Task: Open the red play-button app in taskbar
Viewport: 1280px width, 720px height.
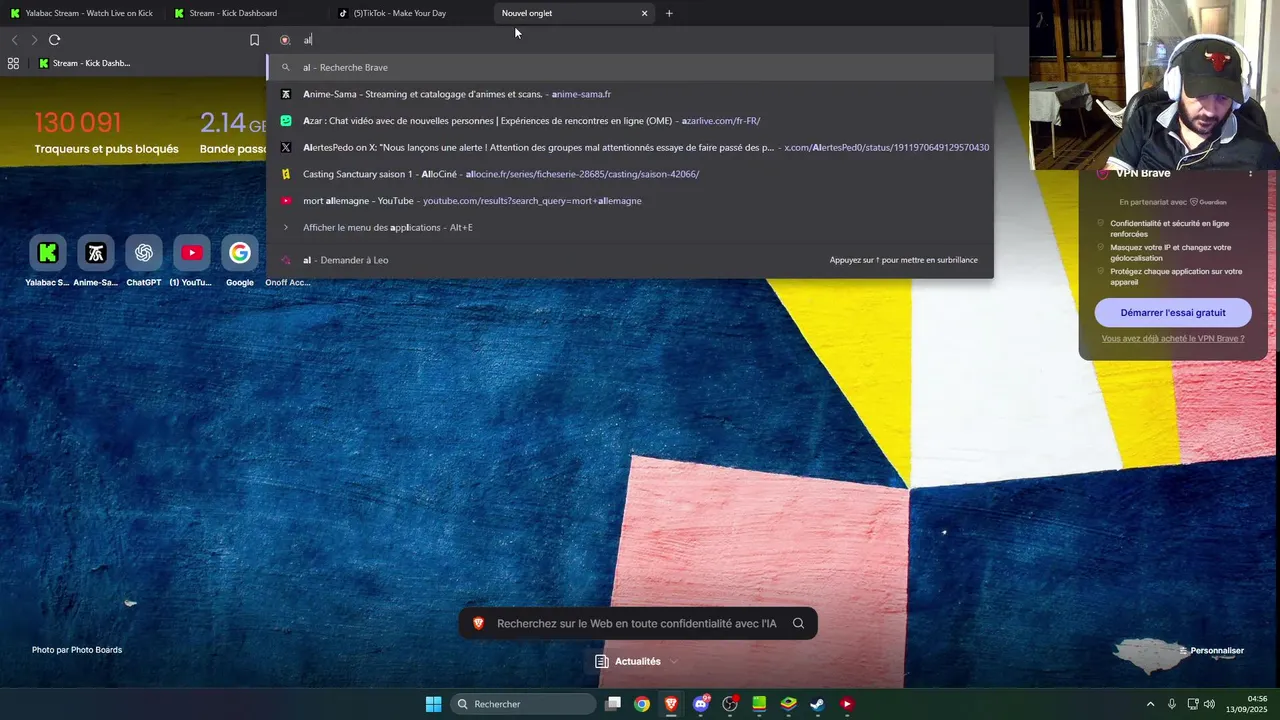Action: pyautogui.click(x=847, y=704)
